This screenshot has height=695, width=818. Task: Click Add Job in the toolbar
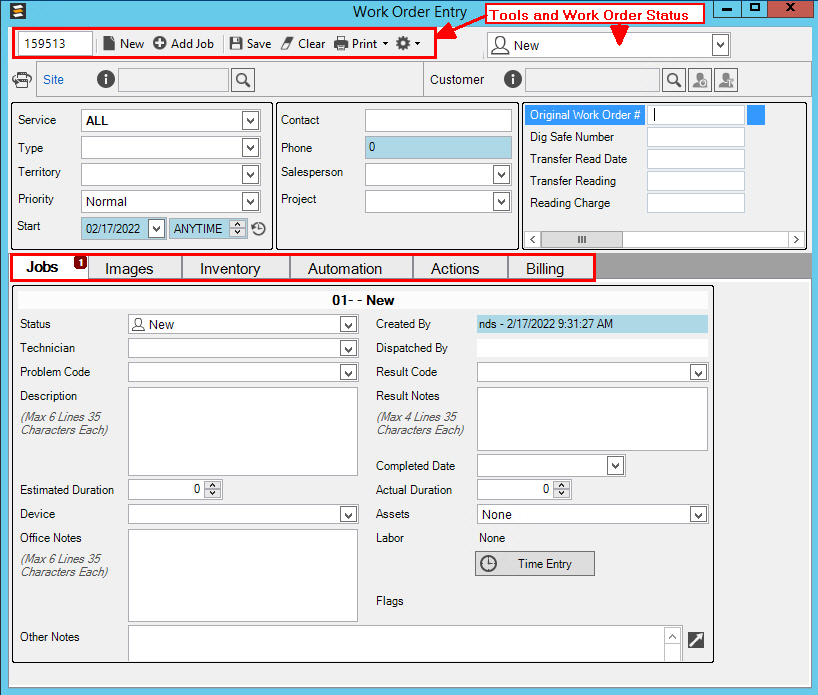(x=183, y=44)
